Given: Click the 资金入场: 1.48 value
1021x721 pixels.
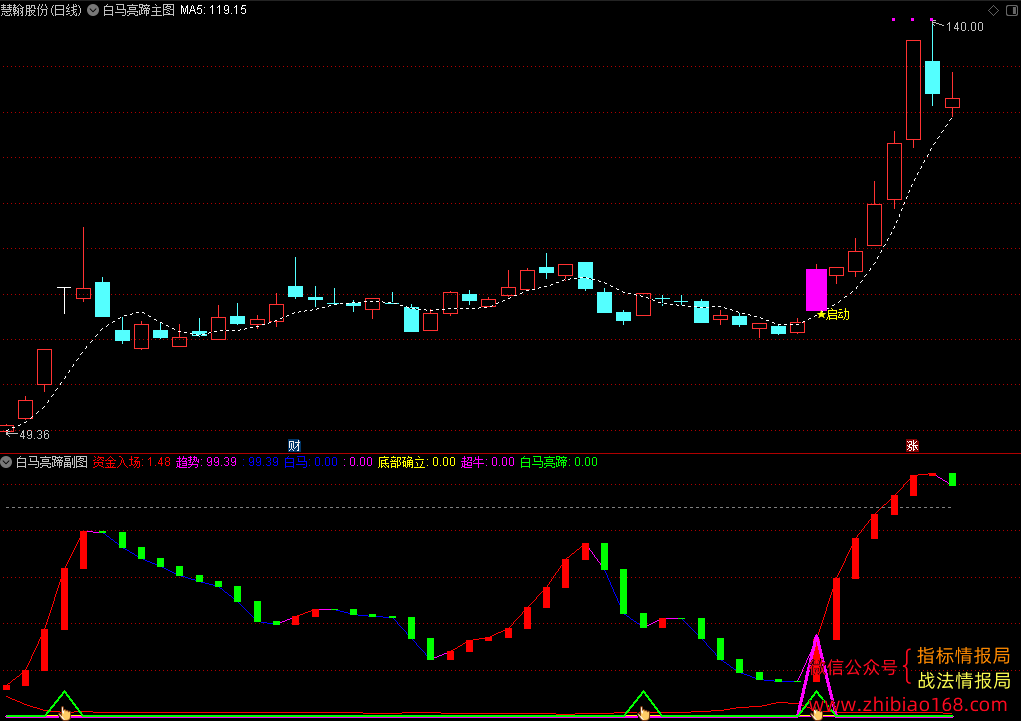Looking at the screenshot, I should click(132, 462).
